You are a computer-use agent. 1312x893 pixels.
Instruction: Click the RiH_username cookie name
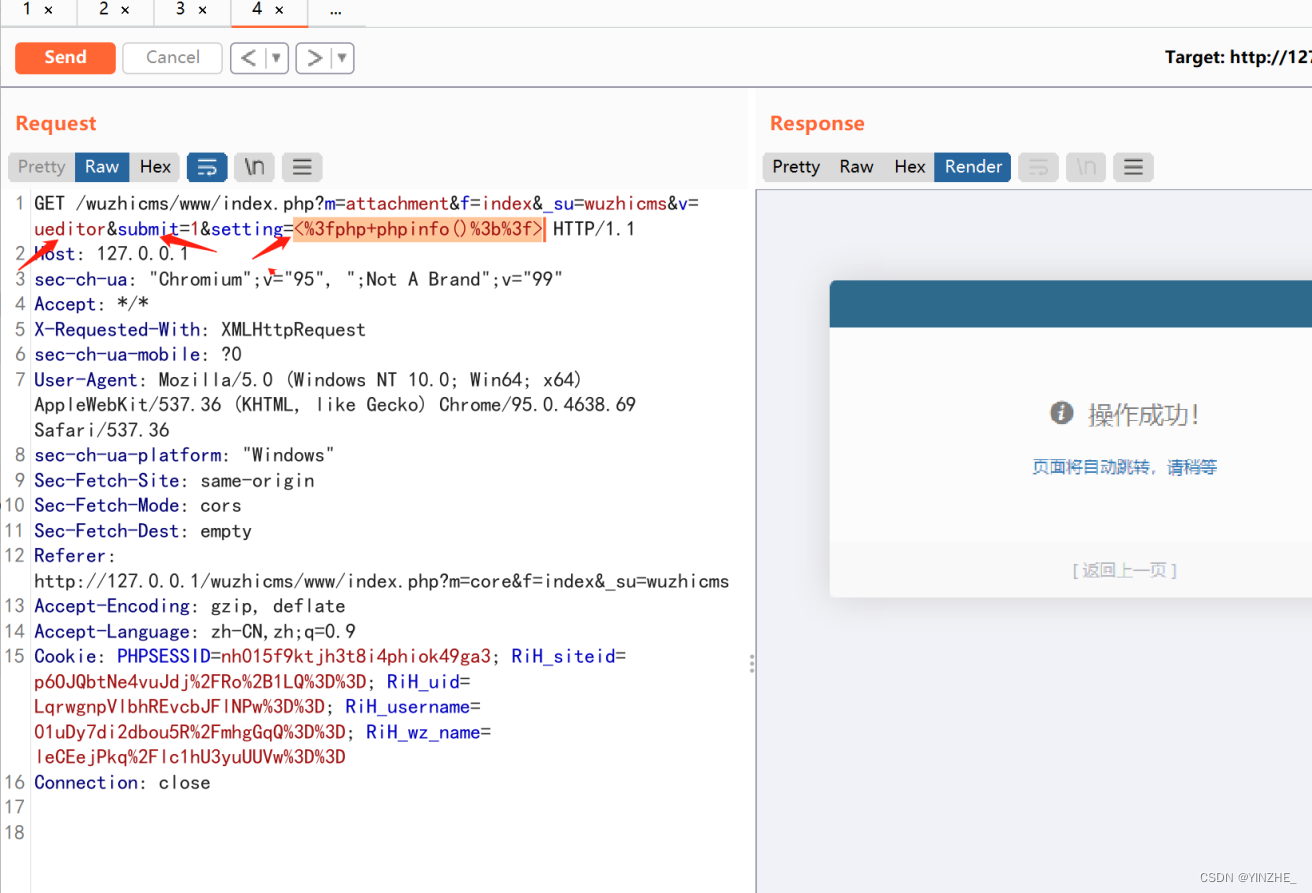(x=407, y=707)
